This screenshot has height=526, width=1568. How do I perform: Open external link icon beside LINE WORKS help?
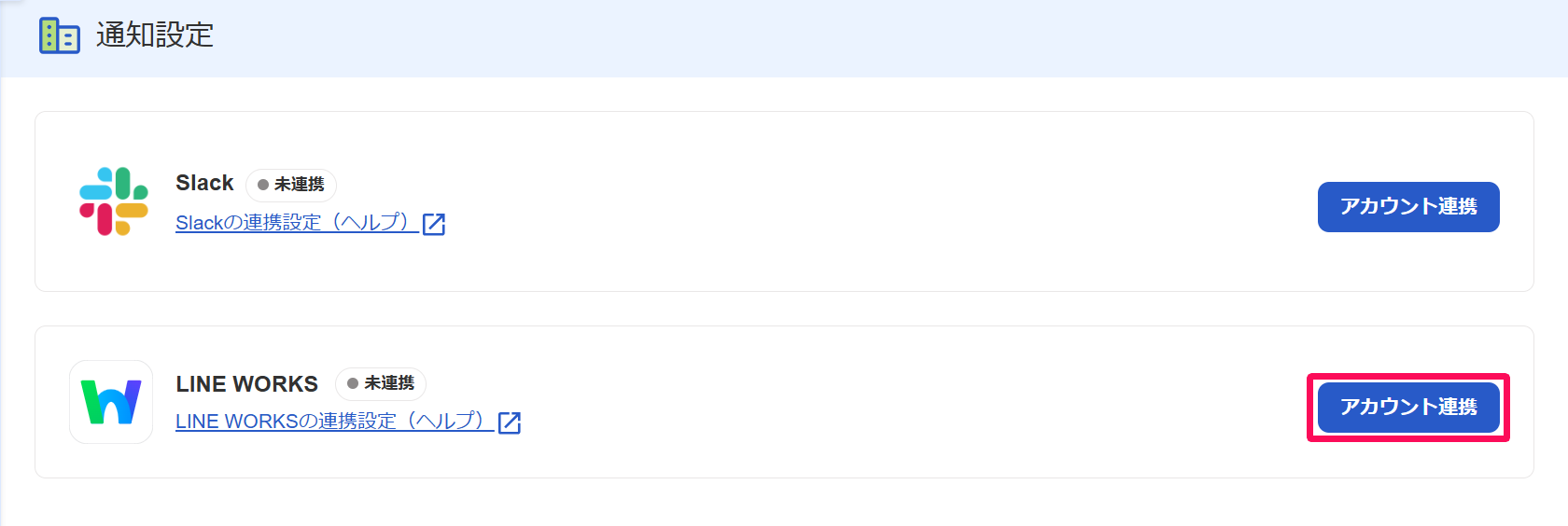pyautogui.click(x=510, y=422)
